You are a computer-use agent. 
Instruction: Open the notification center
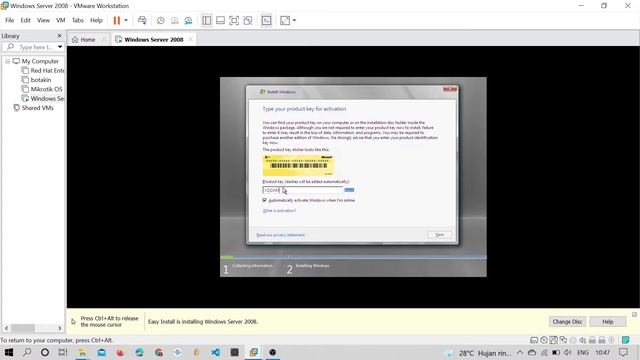point(623,352)
